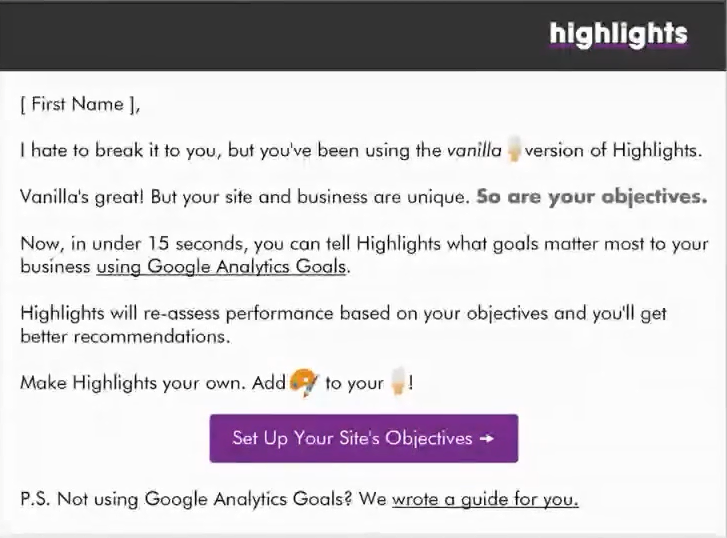Click the arrow icon on purple button
The image size is (727, 538).
click(487, 438)
